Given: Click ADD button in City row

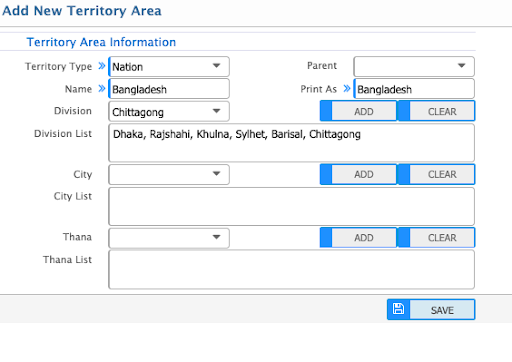Looking at the screenshot, I should point(359,174).
